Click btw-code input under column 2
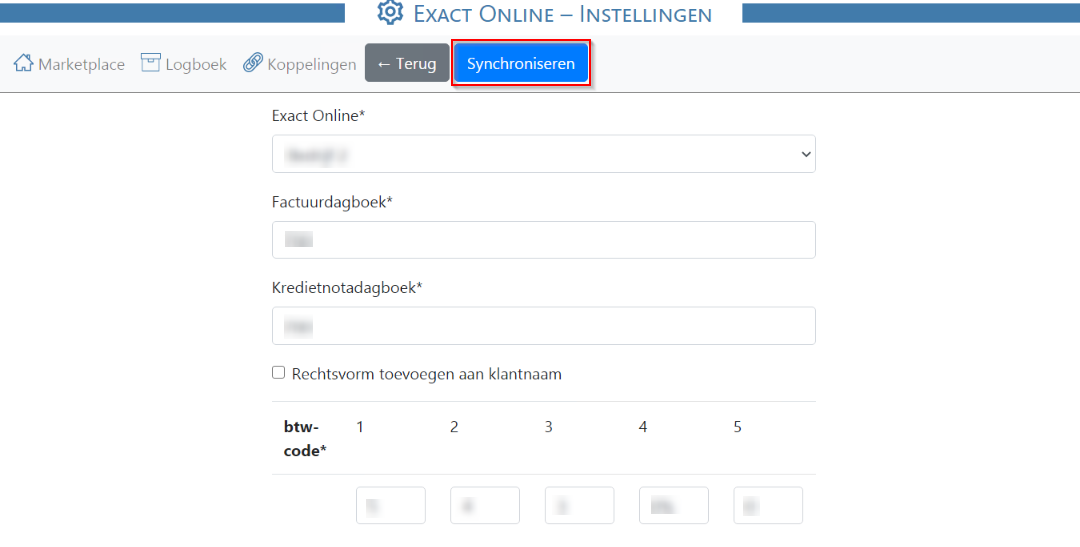 coord(485,506)
